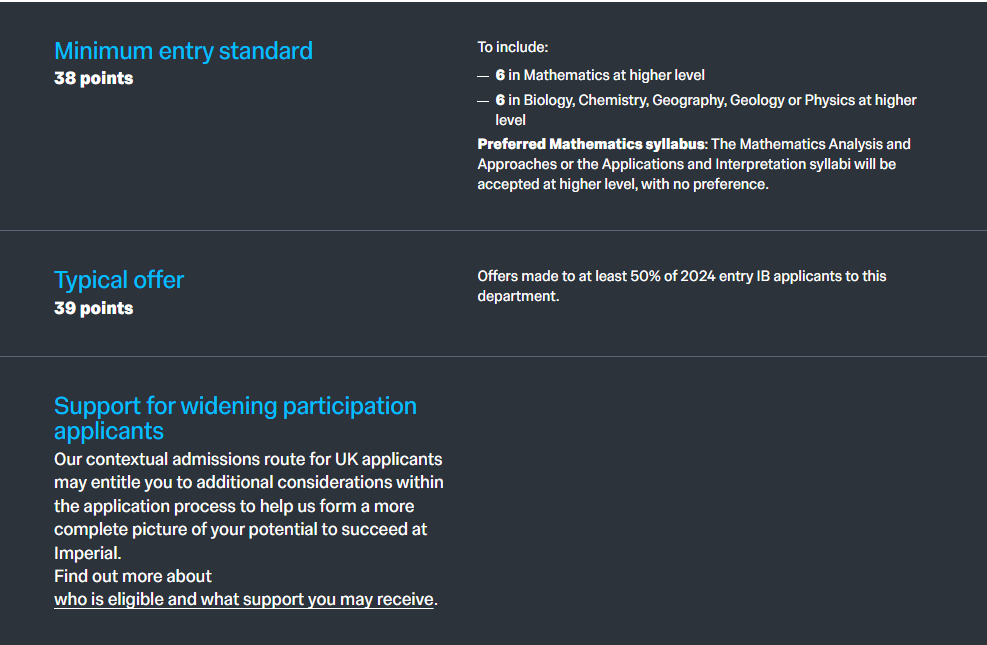This screenshot has width=987, height=645.
Task: Click the 'Biology, Chemistry, Geography' bullet item
Action: [x=705, y=100]
